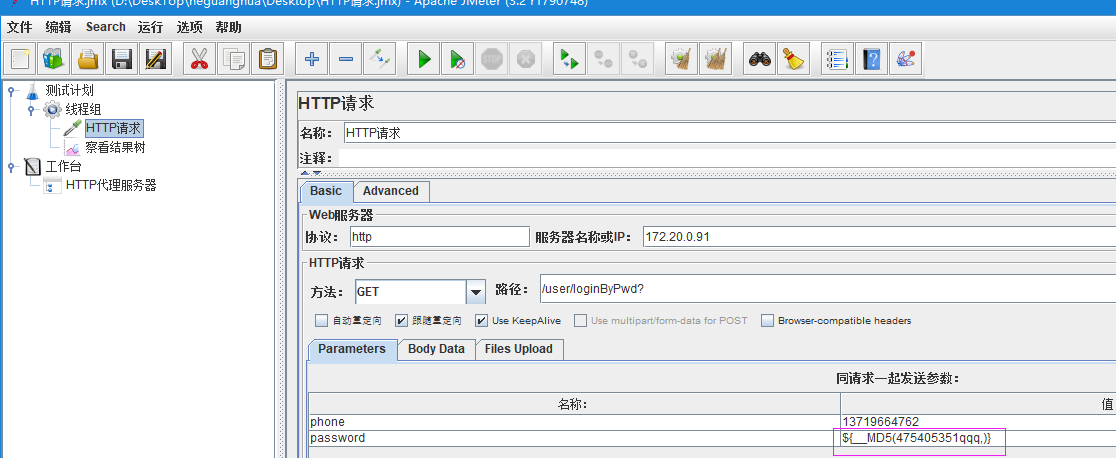Image resolution: width=1116 pixels, height=458 pixels.
Task: Click the 协议 field containing http
Action: [440, 236]
